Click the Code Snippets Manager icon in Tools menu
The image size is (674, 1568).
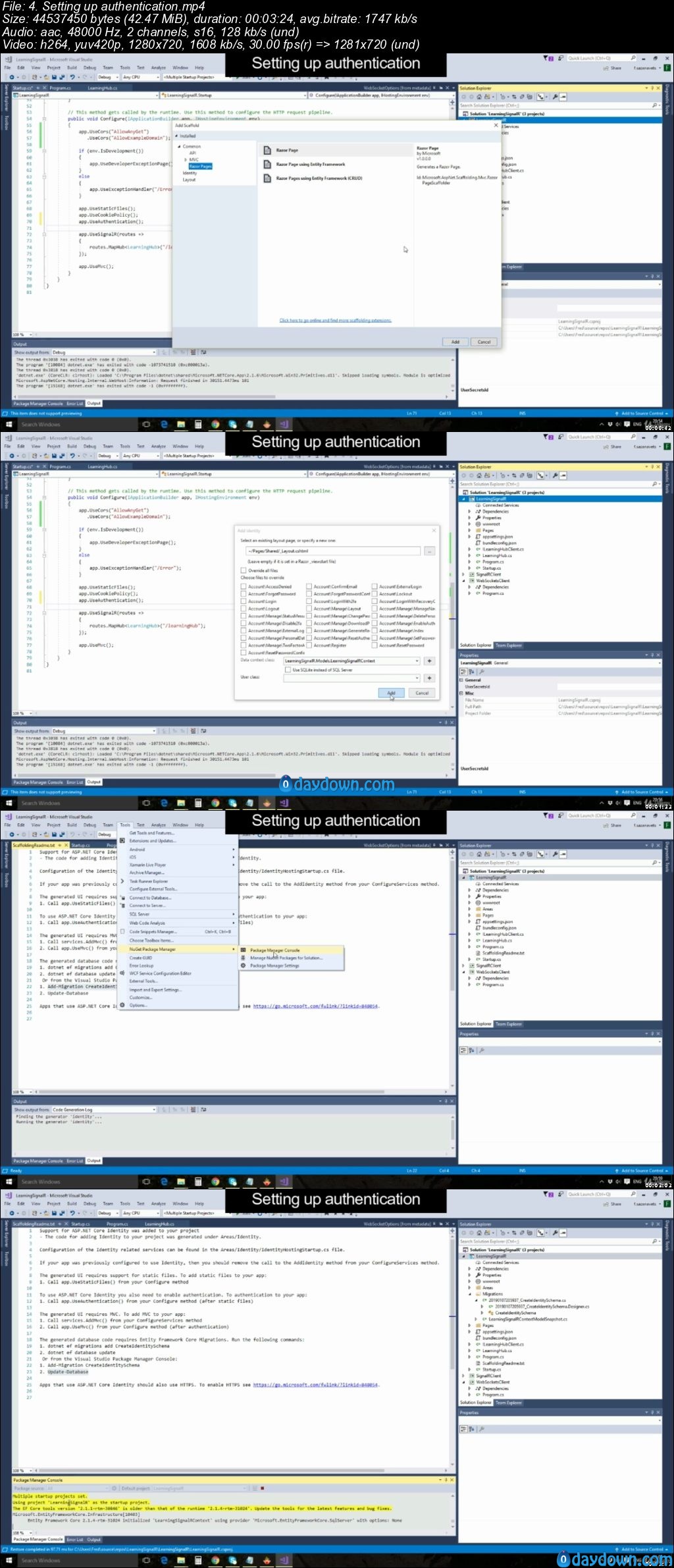[x=122, y=932]
